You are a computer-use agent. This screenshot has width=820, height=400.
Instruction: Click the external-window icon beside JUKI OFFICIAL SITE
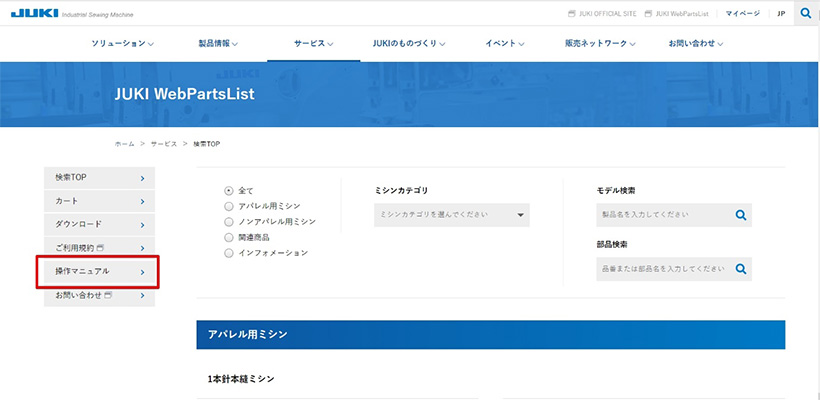coord(572,14)
